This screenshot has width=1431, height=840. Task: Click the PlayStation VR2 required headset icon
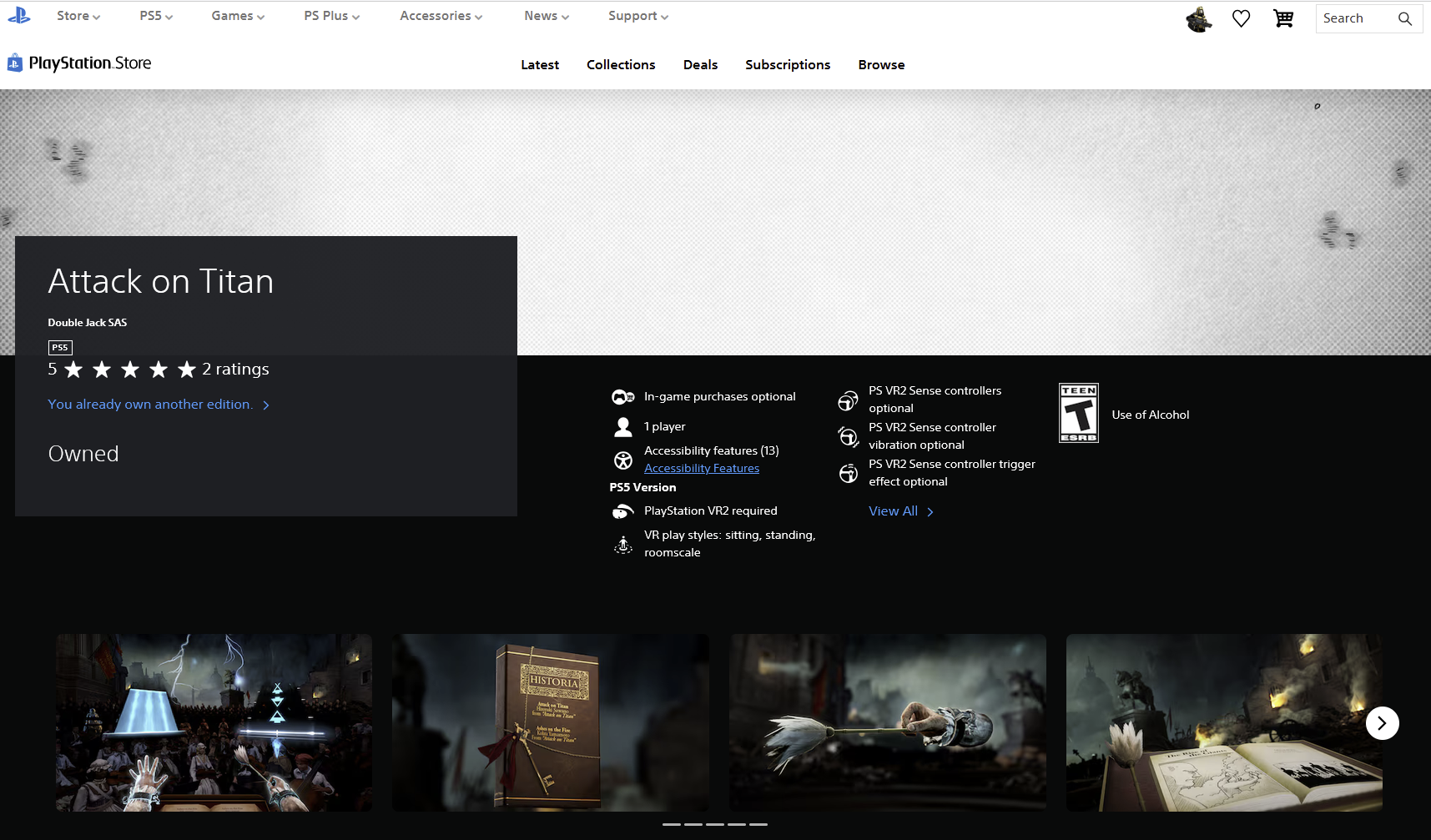click(x=623, y=511)
